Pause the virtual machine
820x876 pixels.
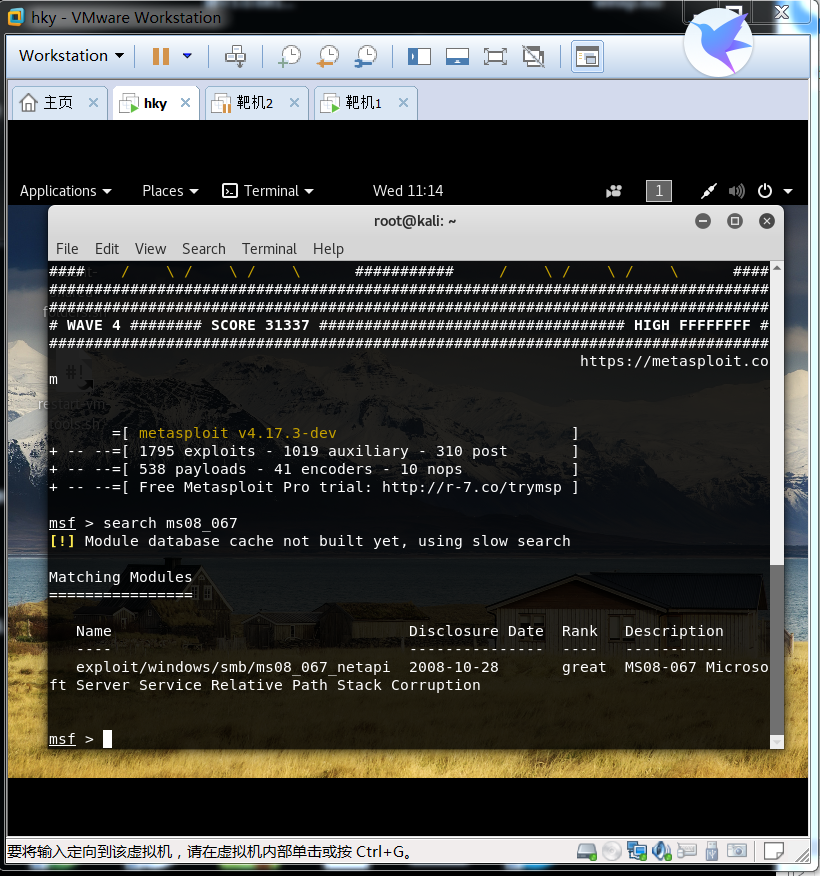coord(161,56)
